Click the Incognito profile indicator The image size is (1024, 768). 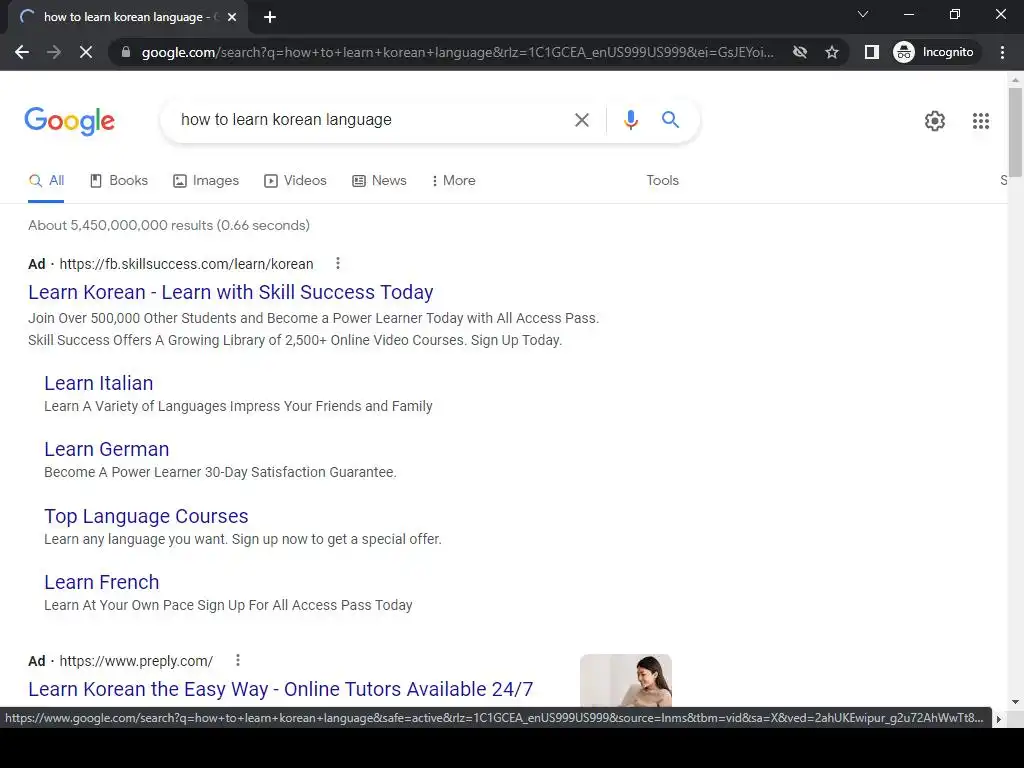pyautogui.click(x=934, y=52)
